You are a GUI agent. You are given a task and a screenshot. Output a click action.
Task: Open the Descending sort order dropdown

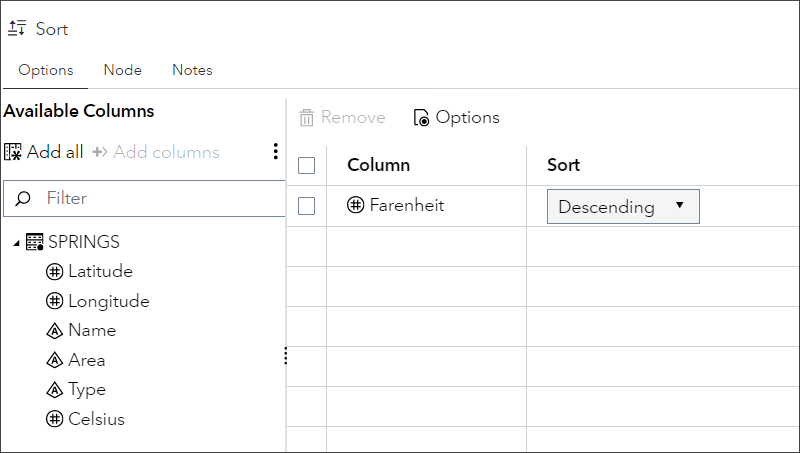pos(622,207)
